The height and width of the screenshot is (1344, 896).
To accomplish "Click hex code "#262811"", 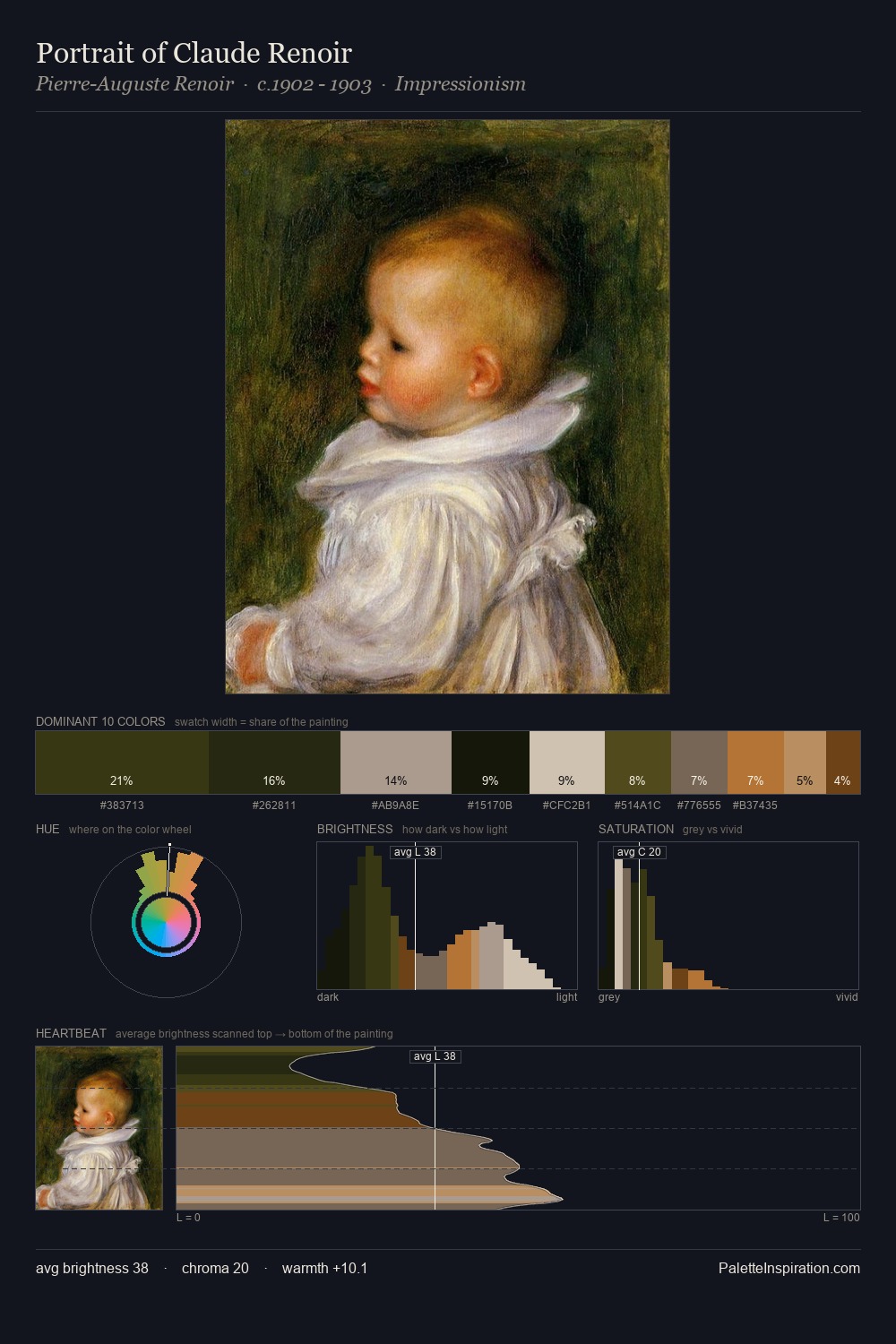I will 274,805.
